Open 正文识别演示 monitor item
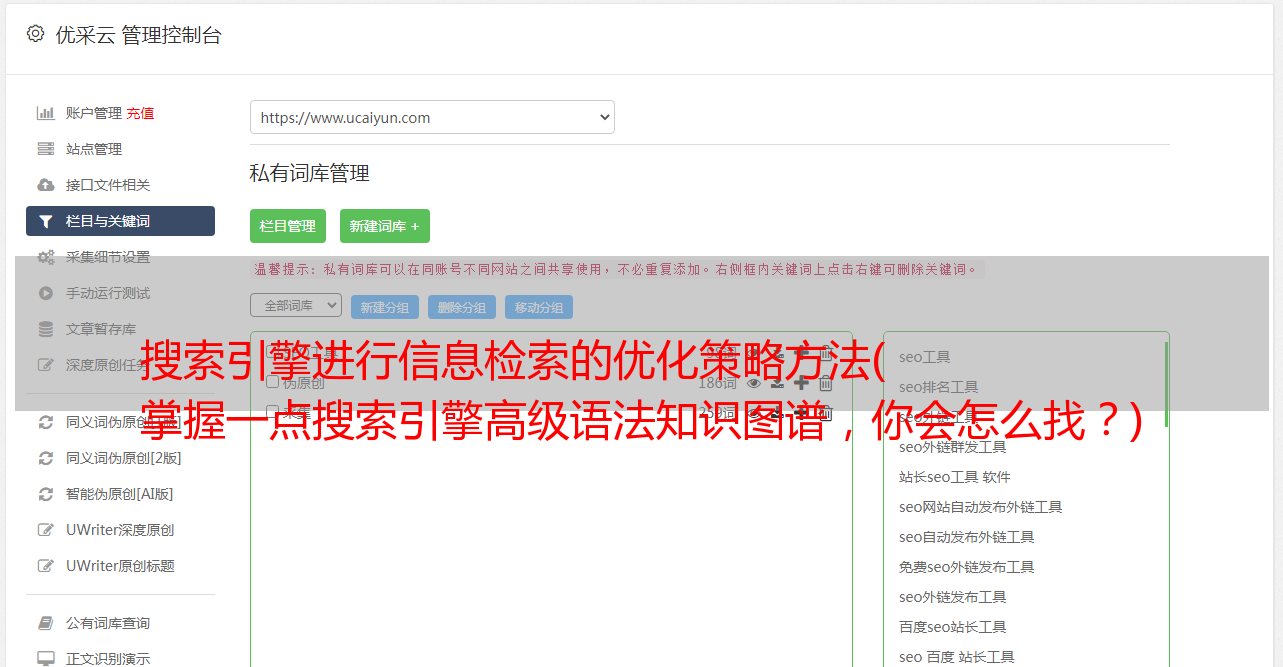Image resolution: width=1283 pixels, height=667 pixels. coord(108,659)
